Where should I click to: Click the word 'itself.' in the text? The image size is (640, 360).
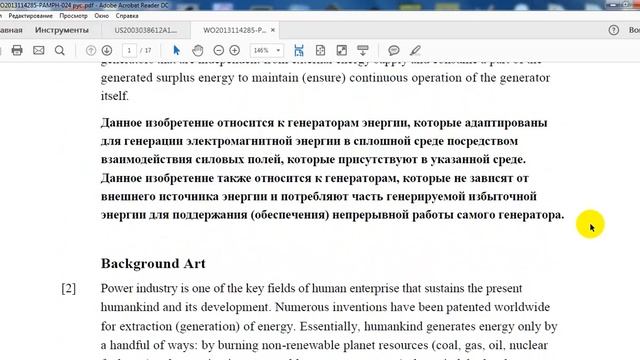[x=115, y=96]
